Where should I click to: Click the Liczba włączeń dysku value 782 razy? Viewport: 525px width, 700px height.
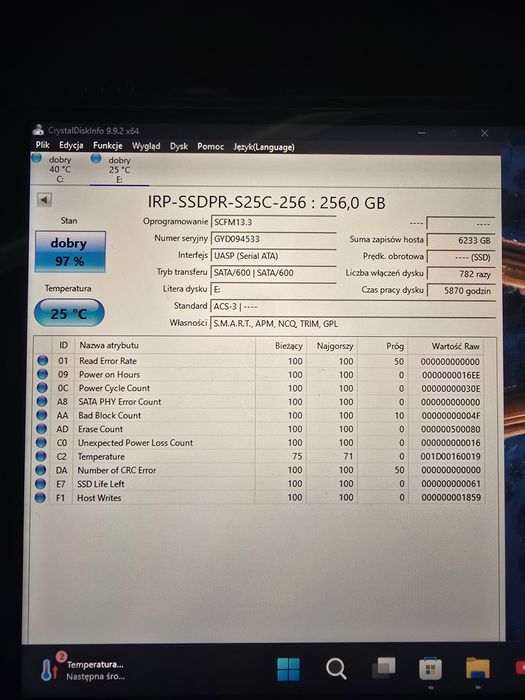point(461,274)
